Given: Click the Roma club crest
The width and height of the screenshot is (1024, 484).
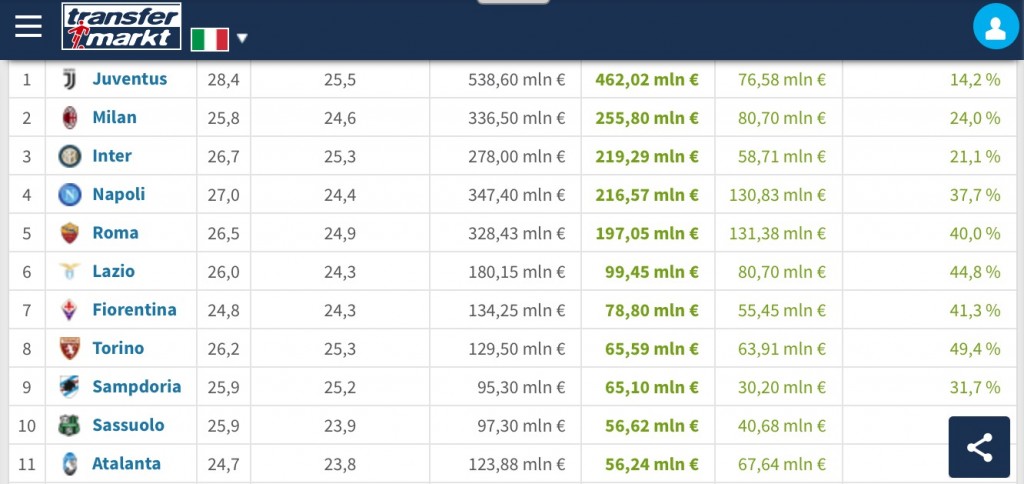Looking at the screenshot, I should (70, 233).
